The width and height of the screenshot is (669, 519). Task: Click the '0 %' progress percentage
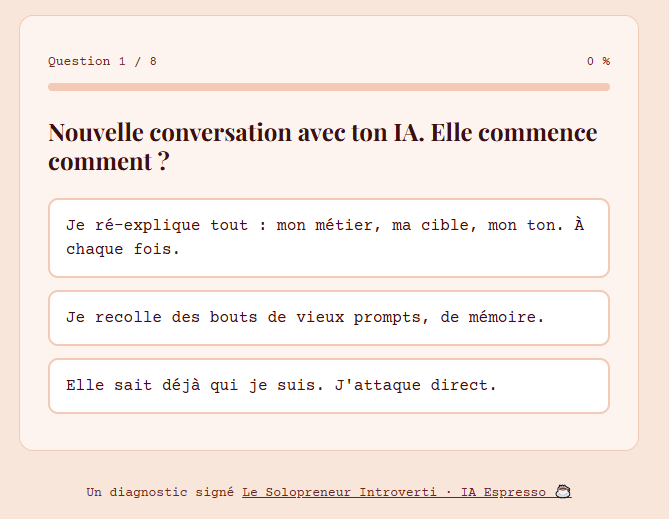tap(598, 61)
